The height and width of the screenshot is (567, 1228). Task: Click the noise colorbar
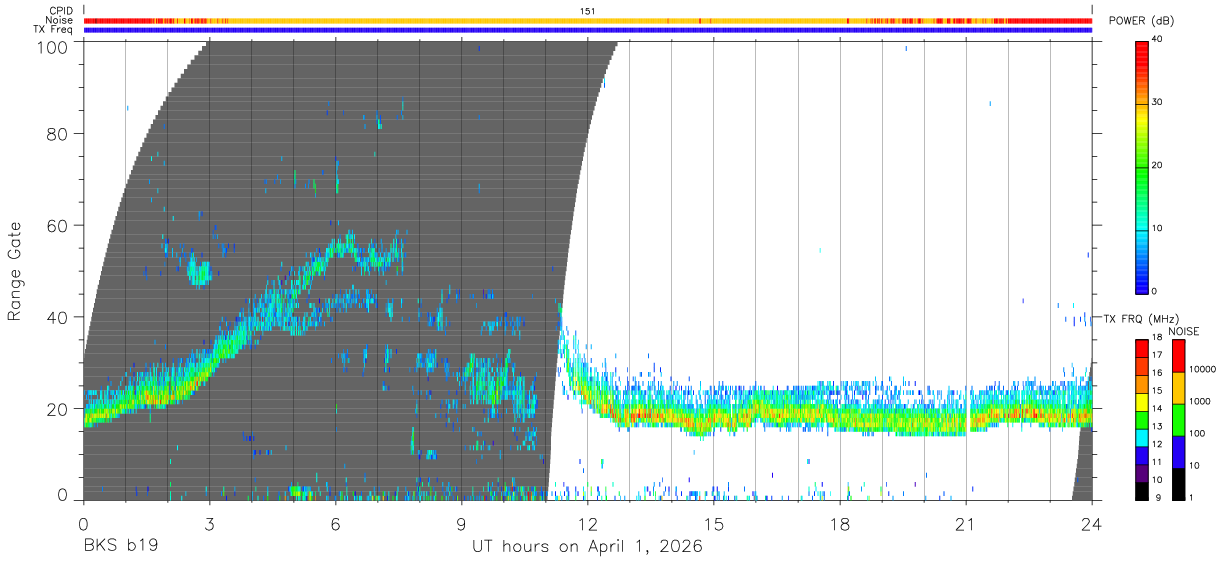[x=1179, y=419]
